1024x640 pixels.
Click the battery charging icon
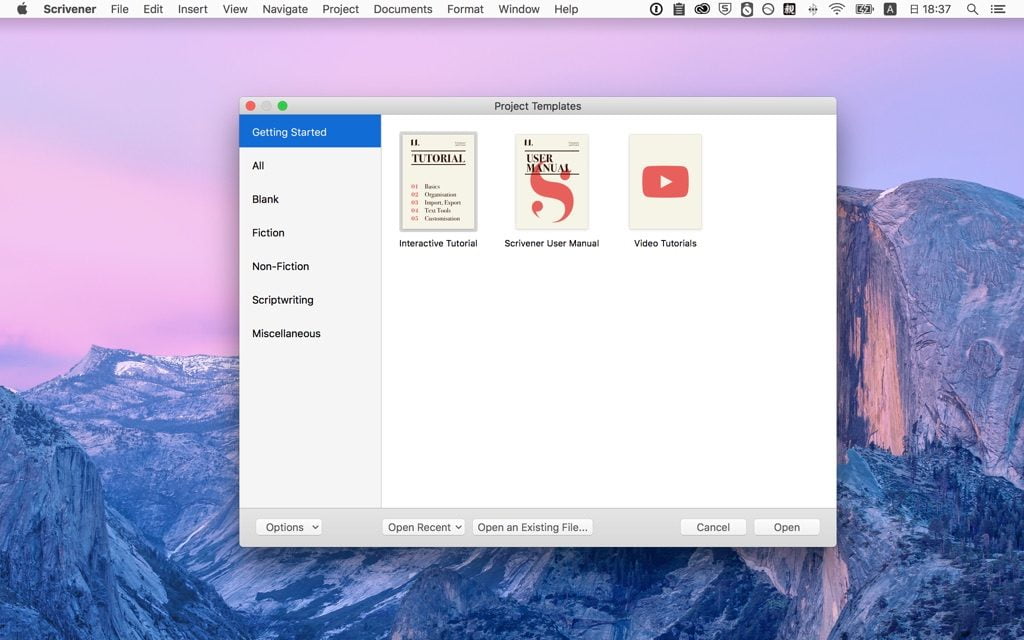pyautogui.click(x=865, y=9)
